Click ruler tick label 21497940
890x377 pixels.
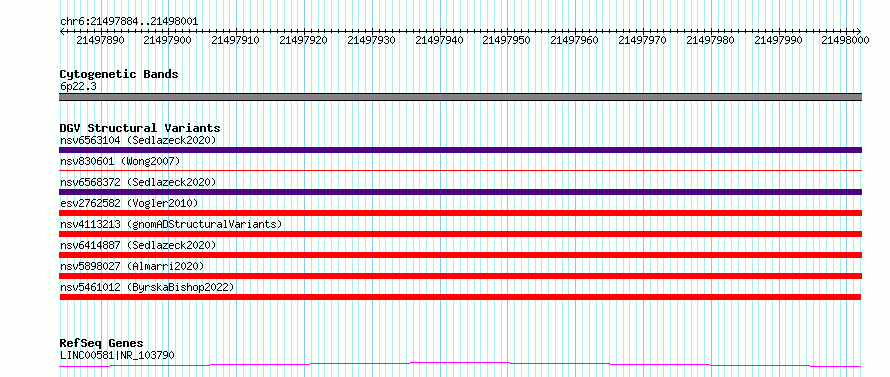[439, 40]
